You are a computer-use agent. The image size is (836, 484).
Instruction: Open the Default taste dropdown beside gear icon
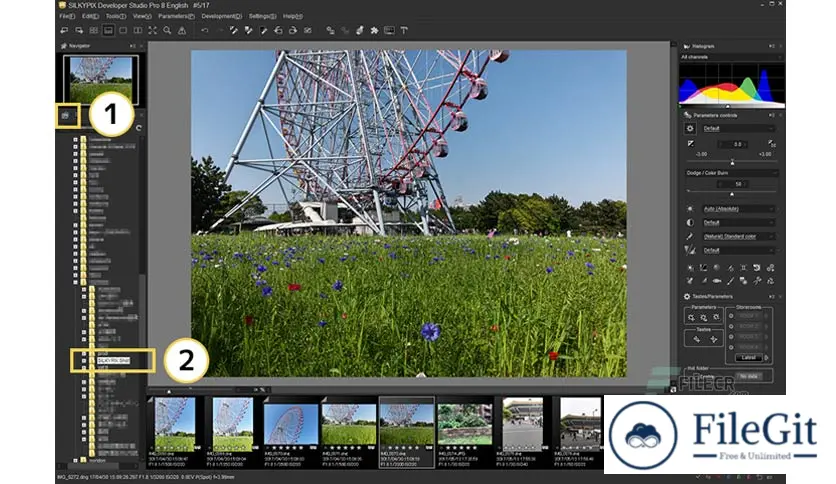[738, 128]
